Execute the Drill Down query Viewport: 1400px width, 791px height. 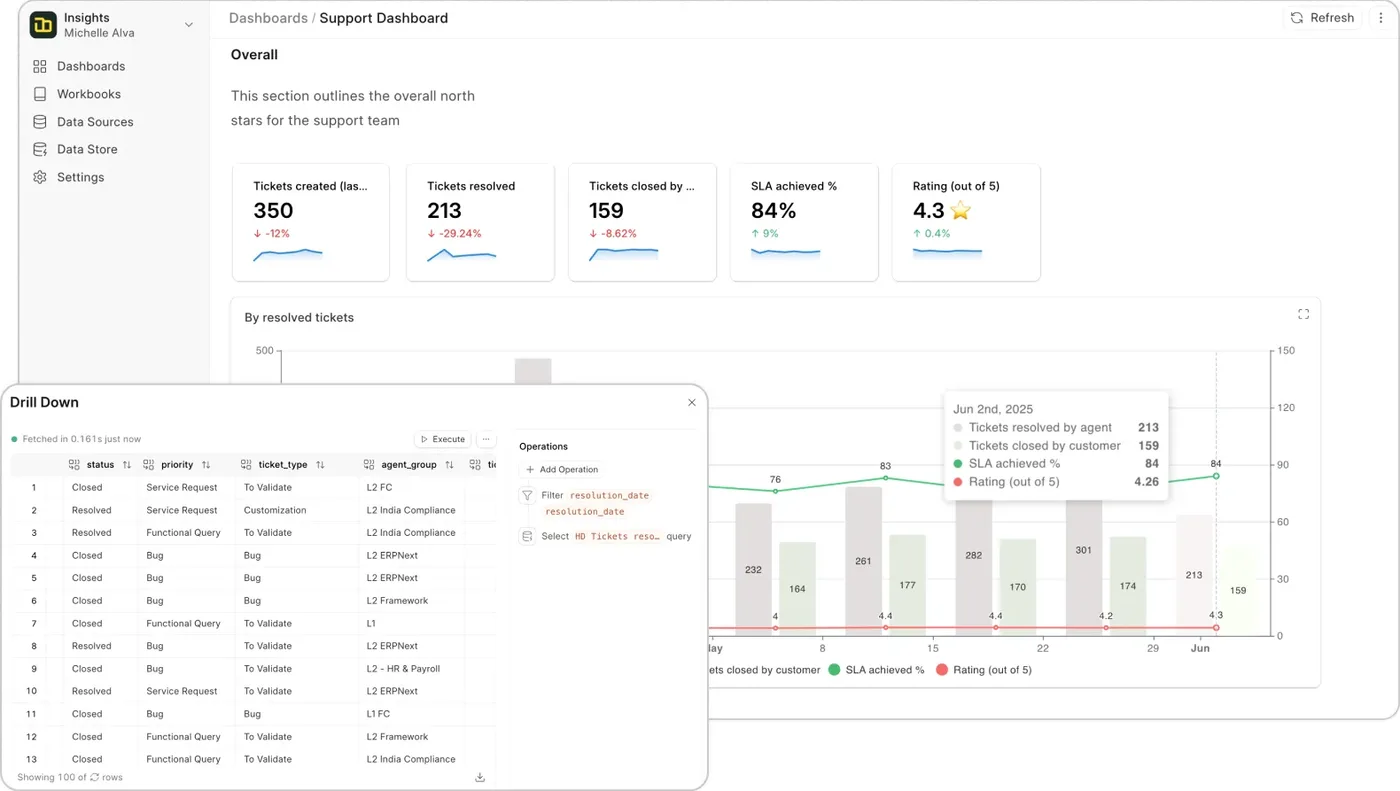[x=442, y=439]
